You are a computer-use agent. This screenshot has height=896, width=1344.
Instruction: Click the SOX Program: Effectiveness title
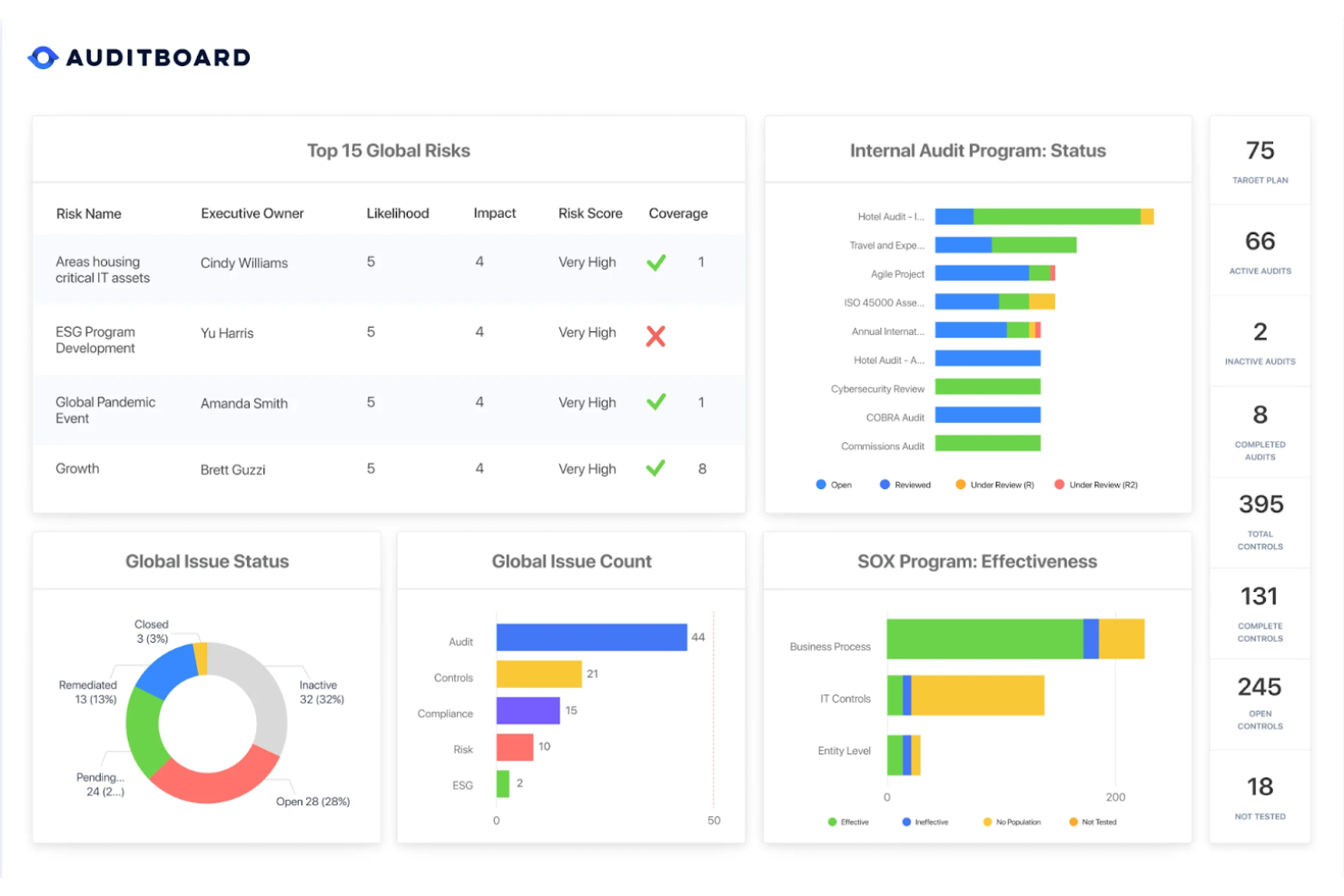pos(977,561)
